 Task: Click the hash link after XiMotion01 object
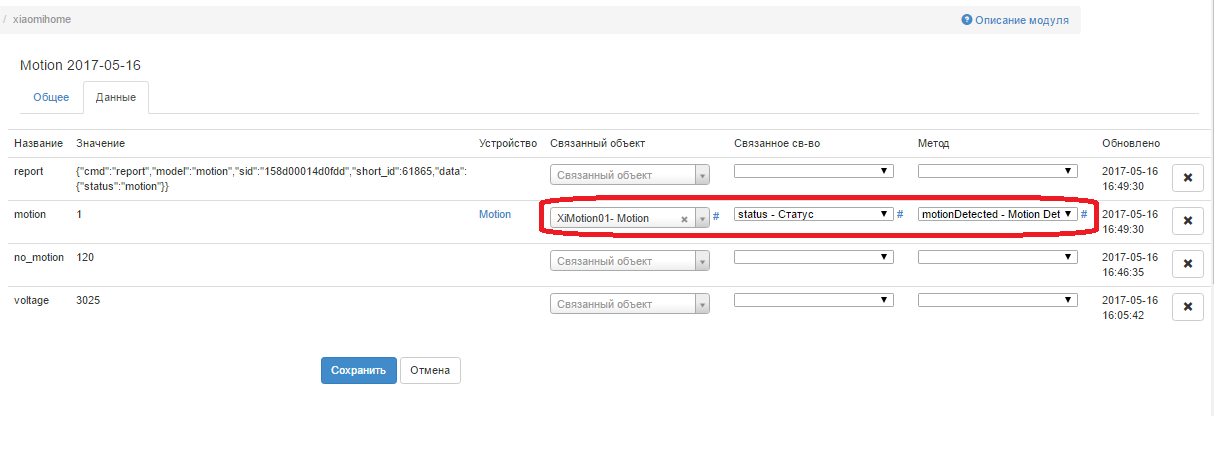(x=716, y=216)
